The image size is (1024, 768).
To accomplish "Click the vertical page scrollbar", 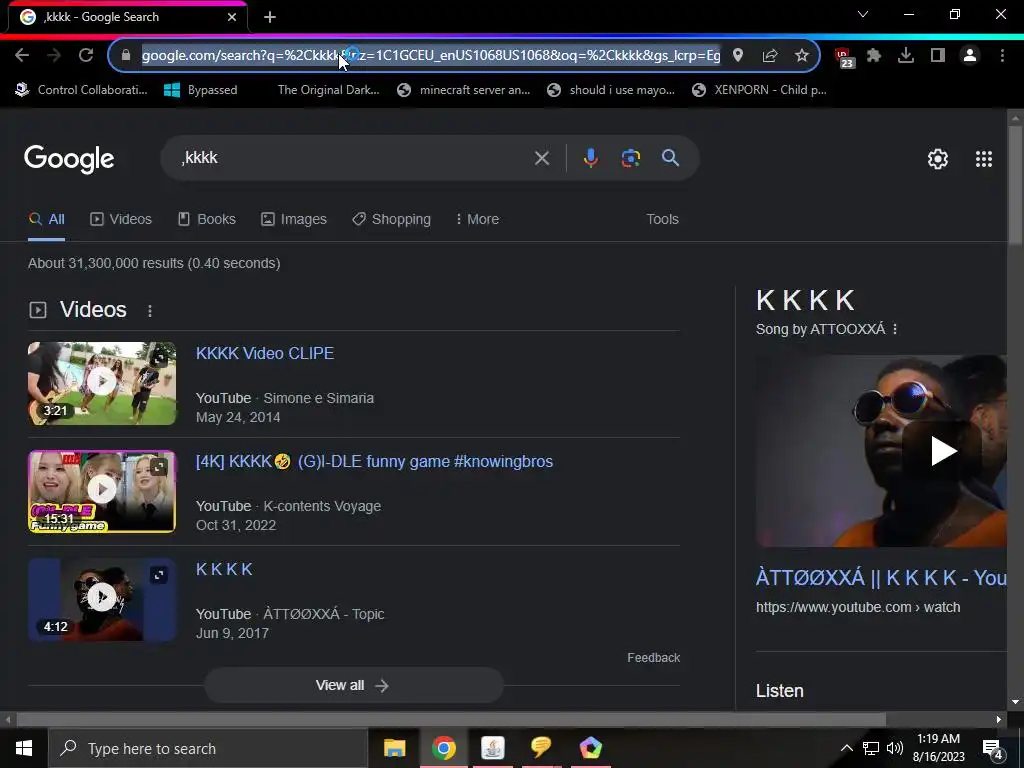I will click(x=1015, y=186).
